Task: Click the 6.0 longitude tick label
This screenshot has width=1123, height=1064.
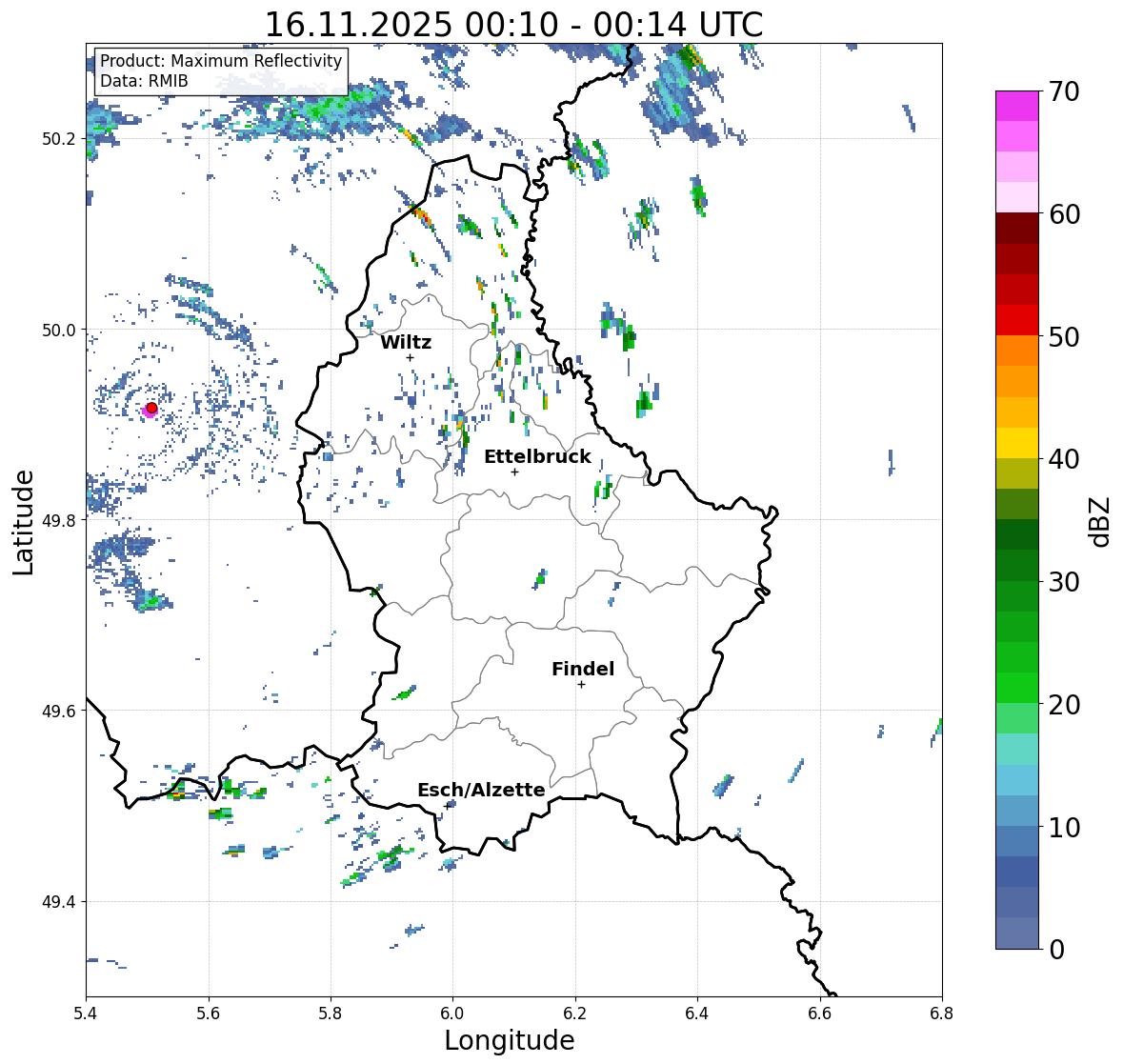Action: (452, 1013)
